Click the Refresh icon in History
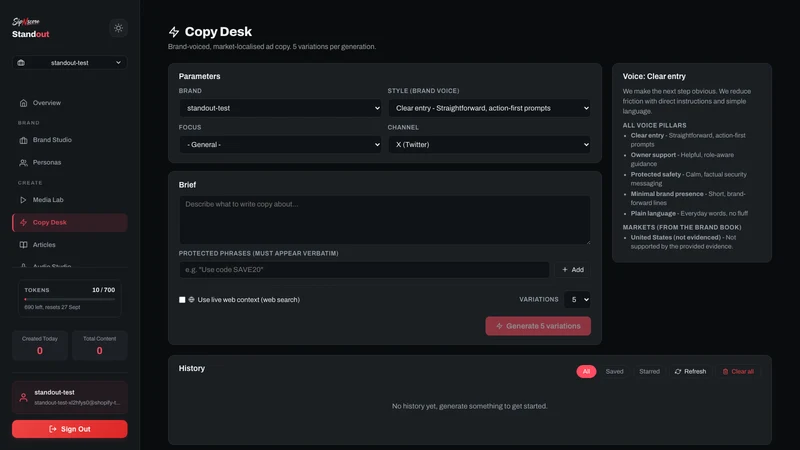 click(678, 371)
